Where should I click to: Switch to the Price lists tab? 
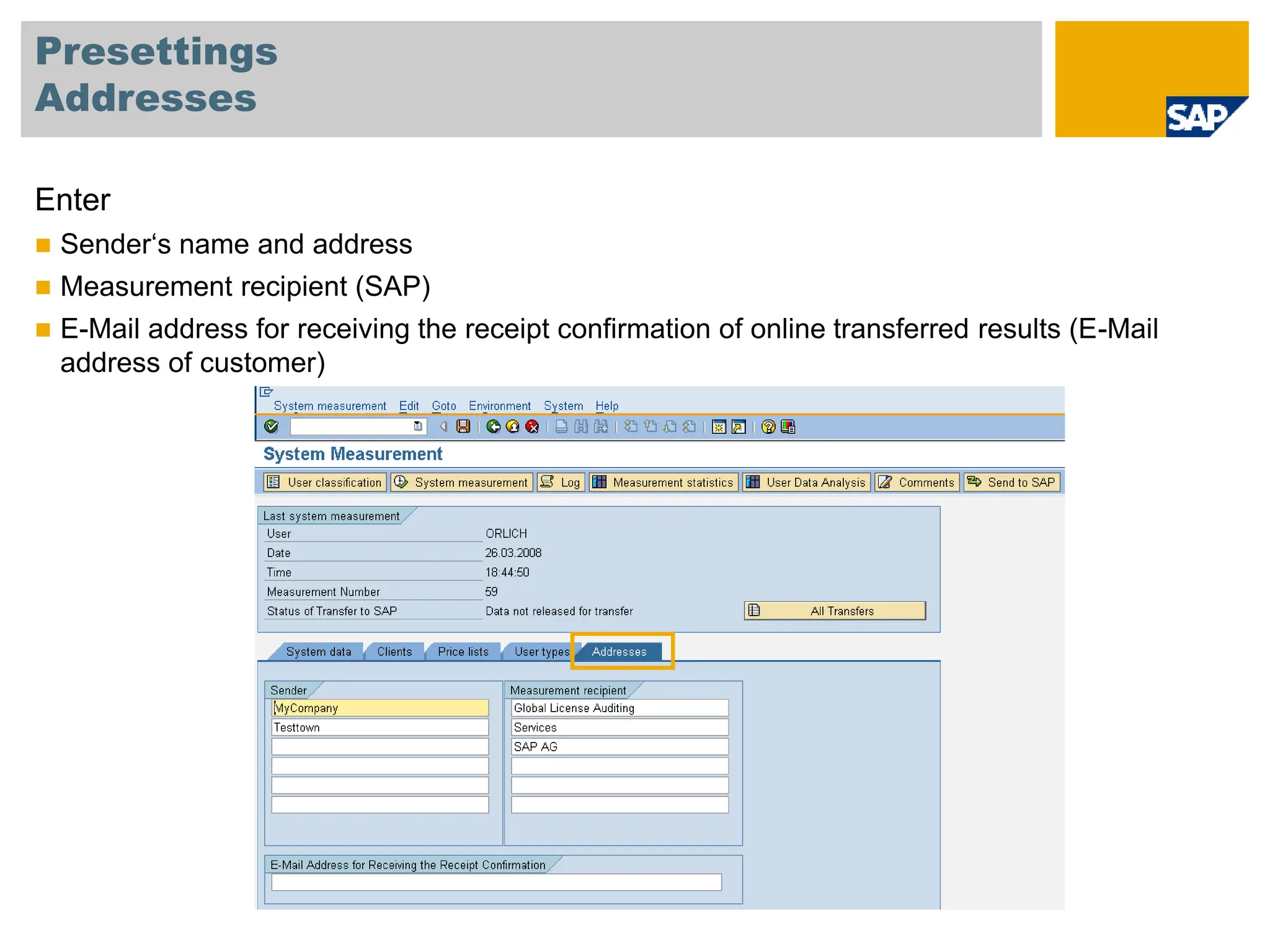coord(463,651)
